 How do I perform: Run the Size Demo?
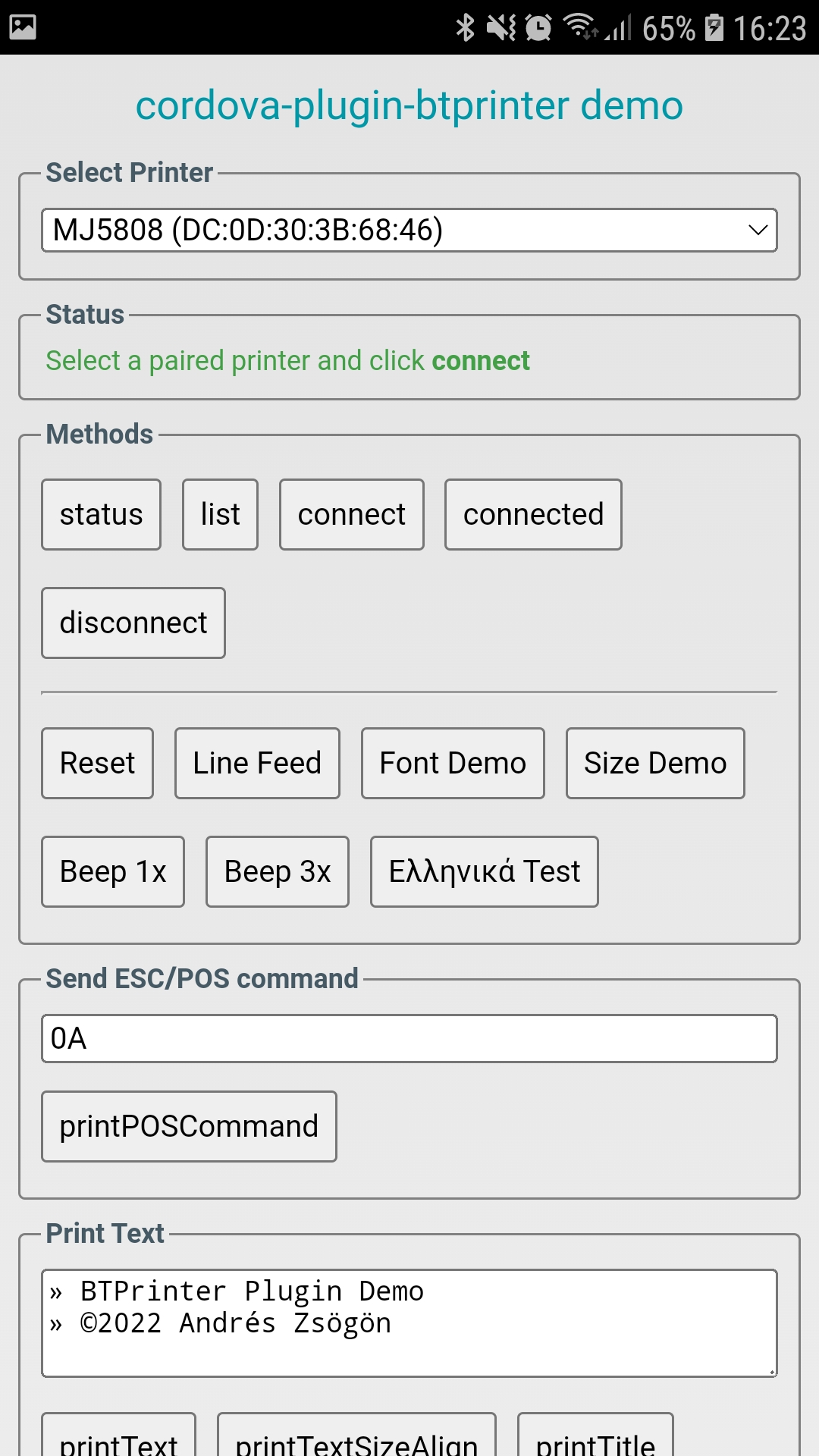(654, 763)
